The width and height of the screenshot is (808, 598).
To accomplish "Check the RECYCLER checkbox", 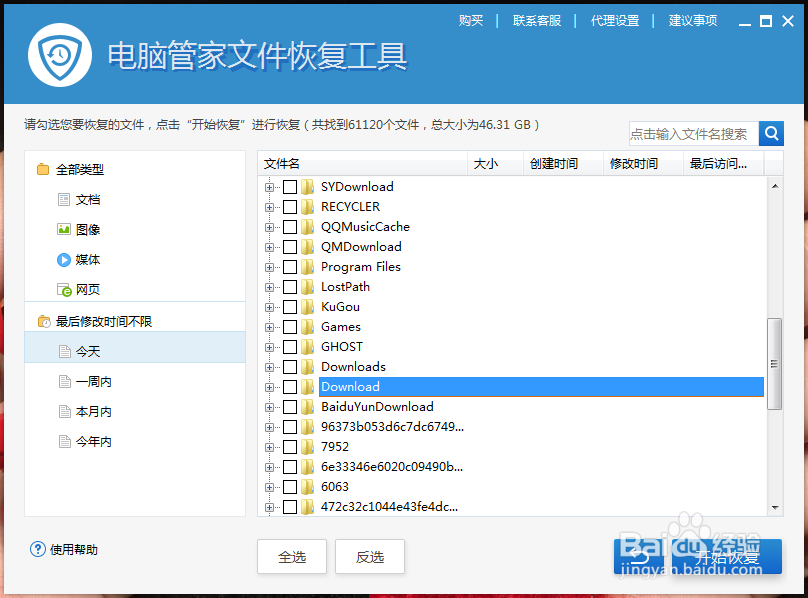I will coord(290,207).
